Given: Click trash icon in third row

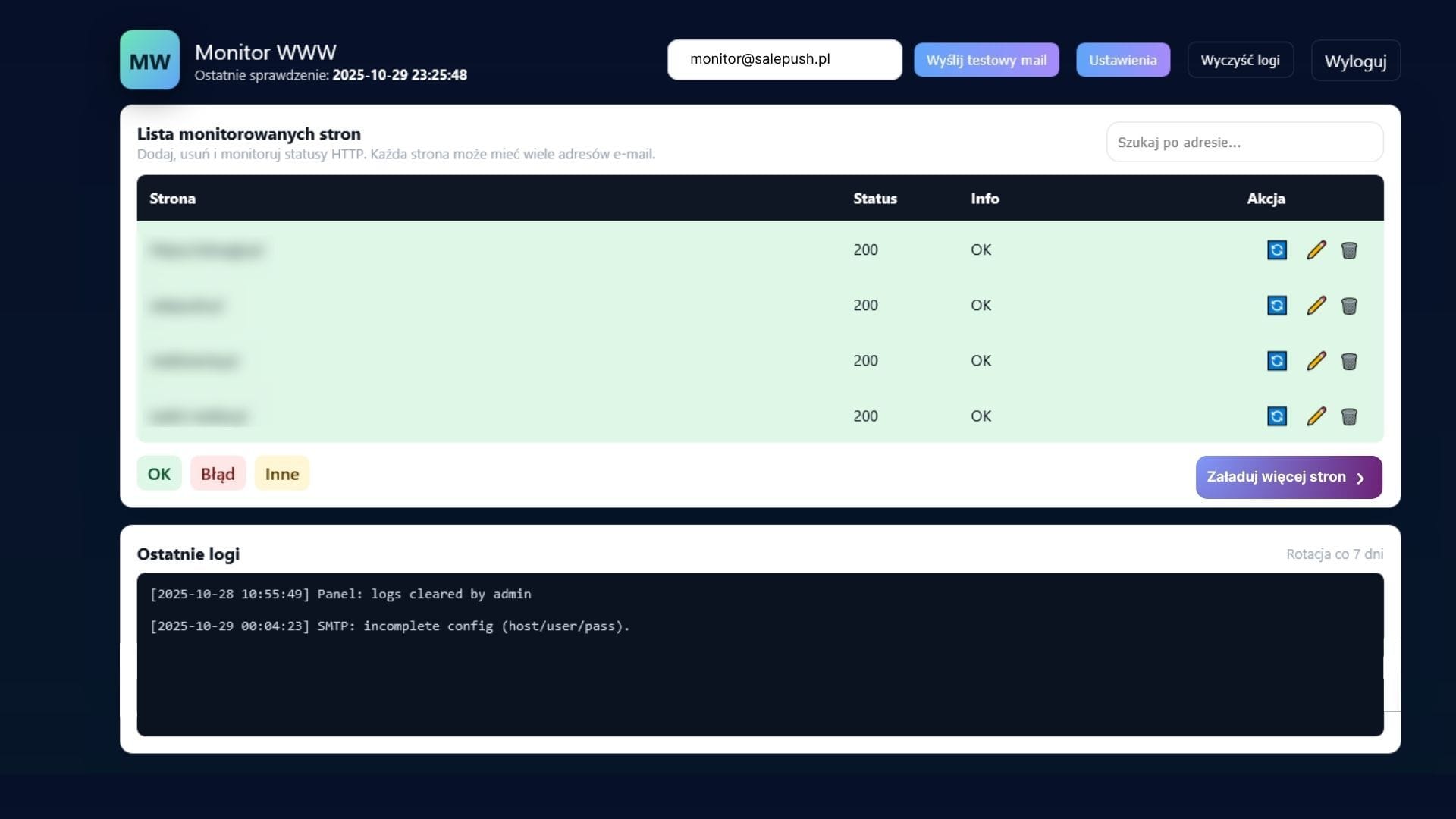Looking at the screenshot, I should point(1349,361).
